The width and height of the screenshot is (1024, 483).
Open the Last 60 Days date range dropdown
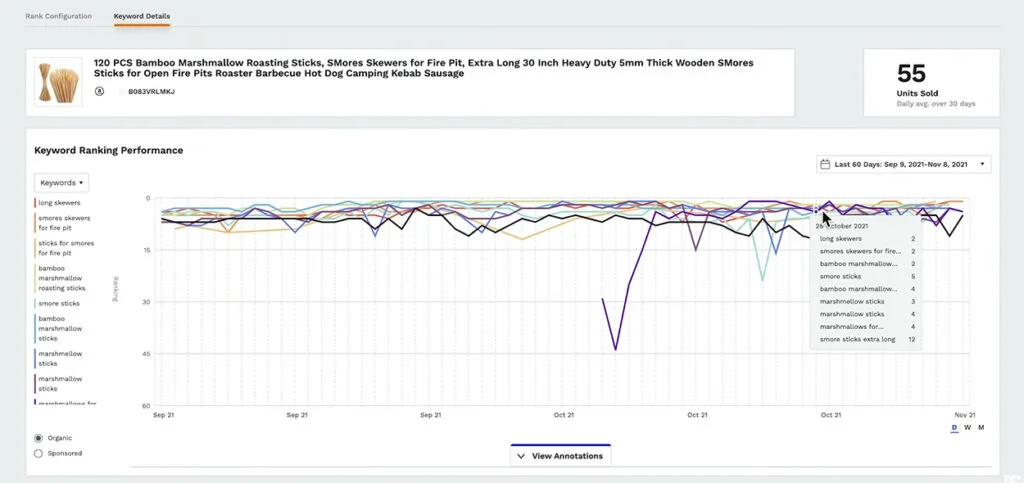(x=904, y=164)
